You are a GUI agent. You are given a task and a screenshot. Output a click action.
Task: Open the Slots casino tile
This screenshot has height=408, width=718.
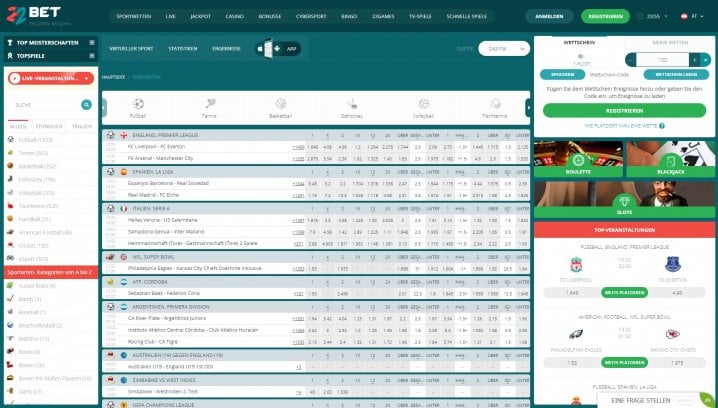pos(625,200)
